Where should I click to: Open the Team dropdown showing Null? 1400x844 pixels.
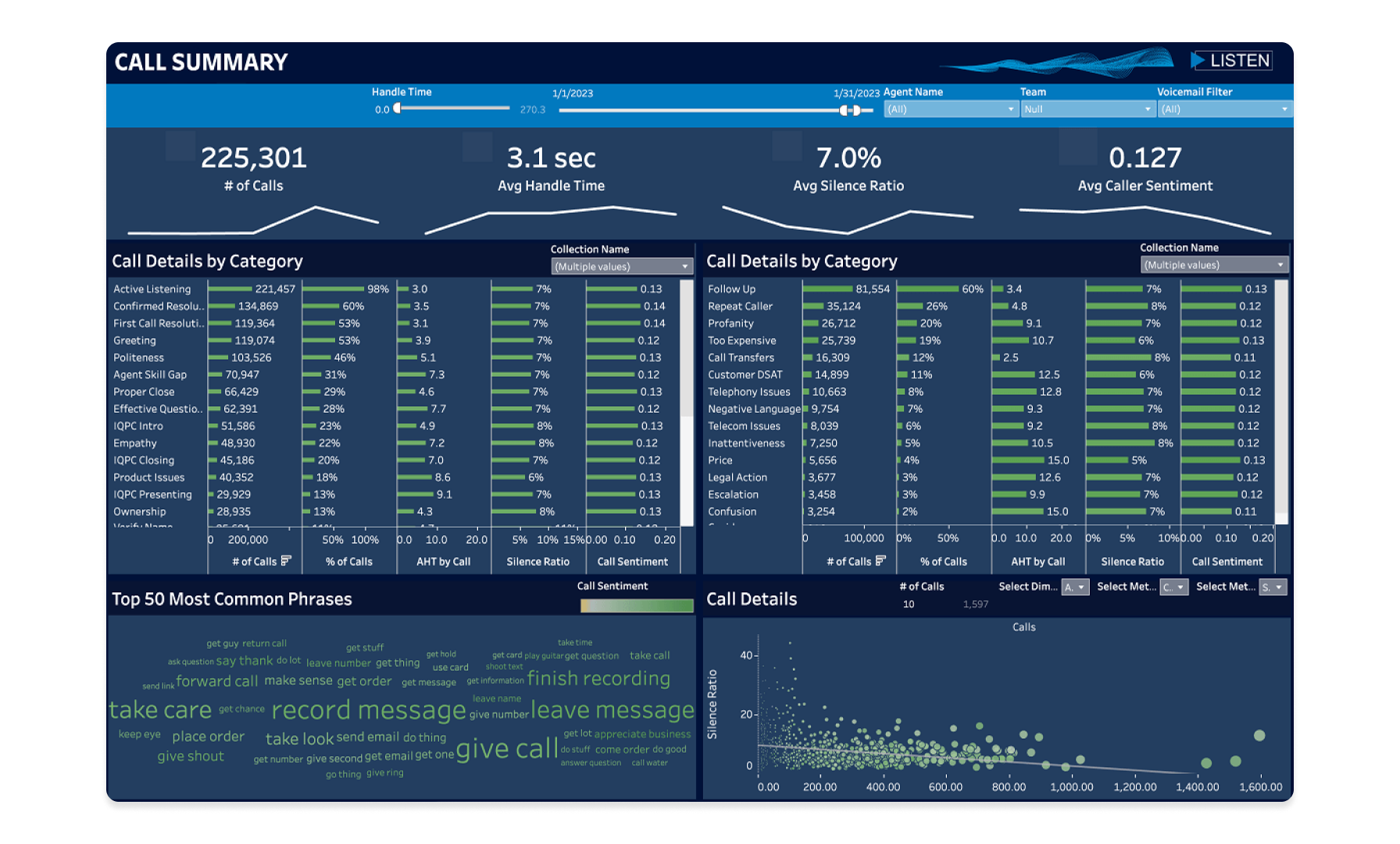(1087, 109)
